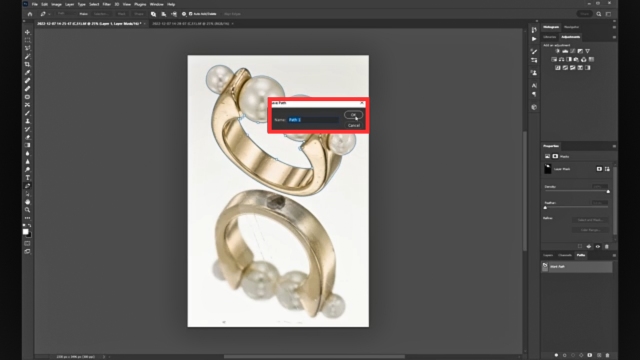
Task: Click the Name field containing Path 1
Action: pyautogui.click(x=313, y=120)
